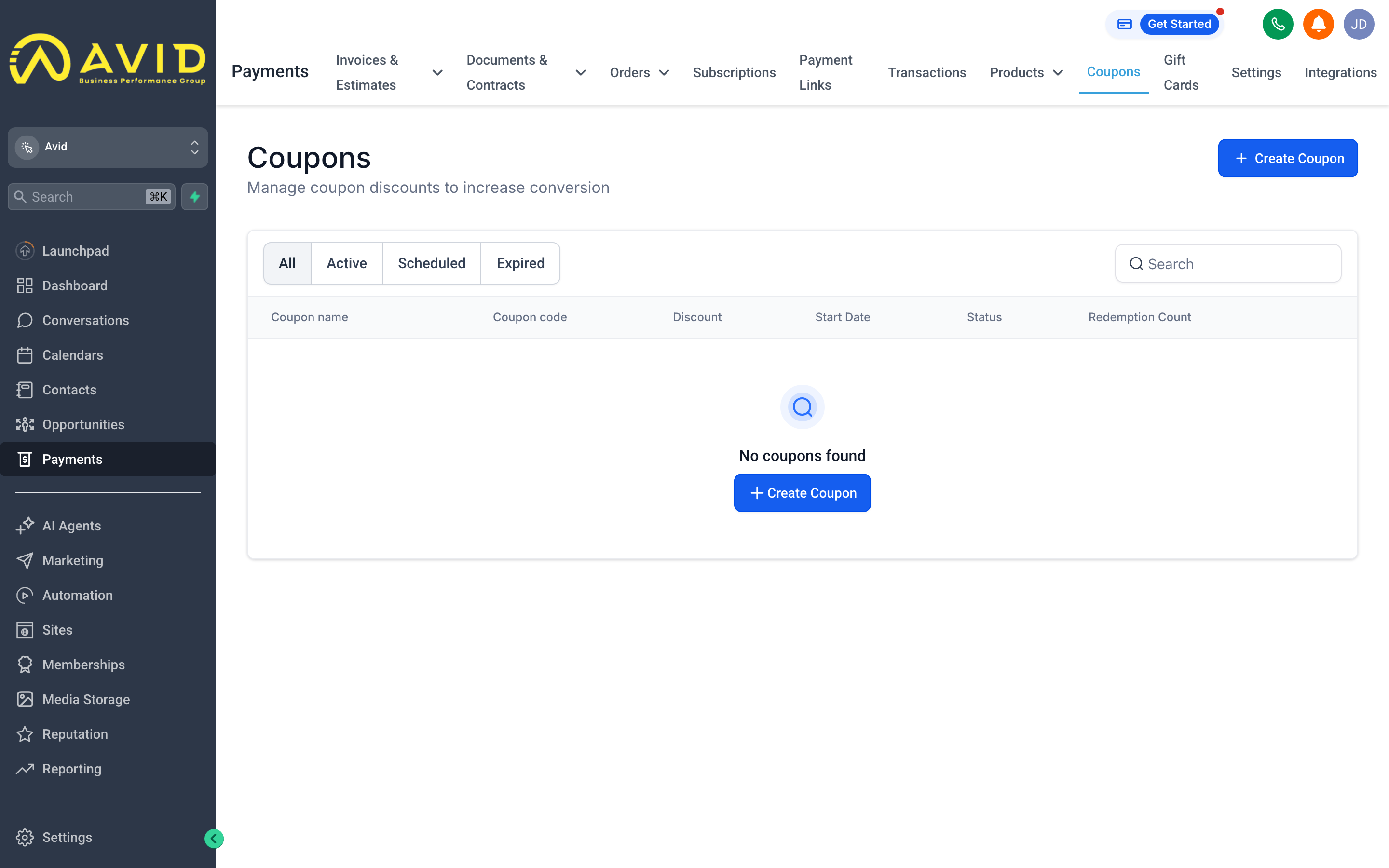This screenshot has width=1389, height=868.
Task: Click the Get Started button
Action: 1179,24
